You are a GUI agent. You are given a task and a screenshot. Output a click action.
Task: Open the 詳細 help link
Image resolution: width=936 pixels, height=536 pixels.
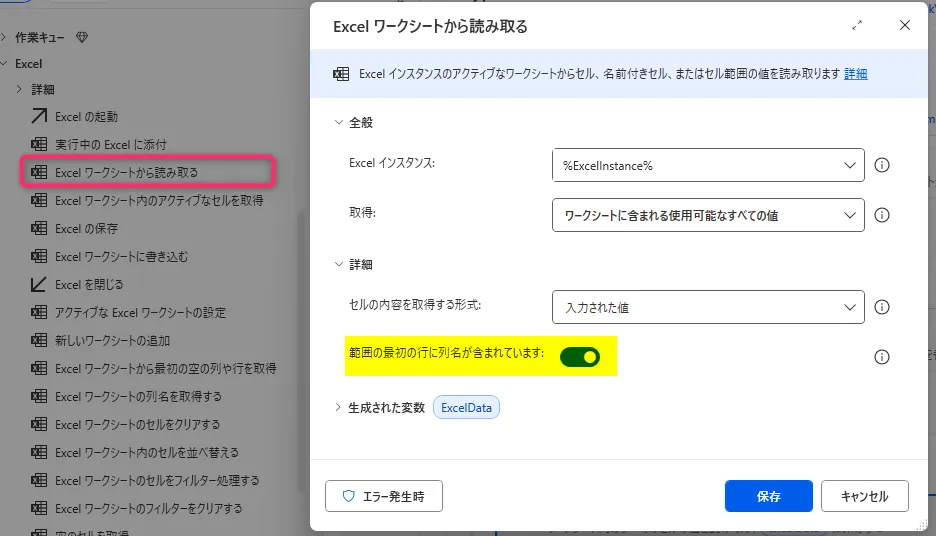856,74
